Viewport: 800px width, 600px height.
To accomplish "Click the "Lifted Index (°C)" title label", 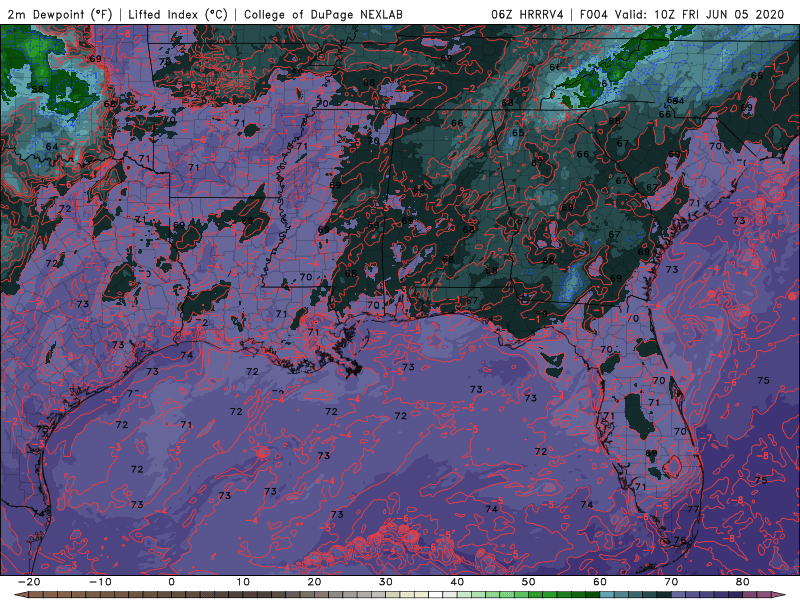I will click(178, 14).
